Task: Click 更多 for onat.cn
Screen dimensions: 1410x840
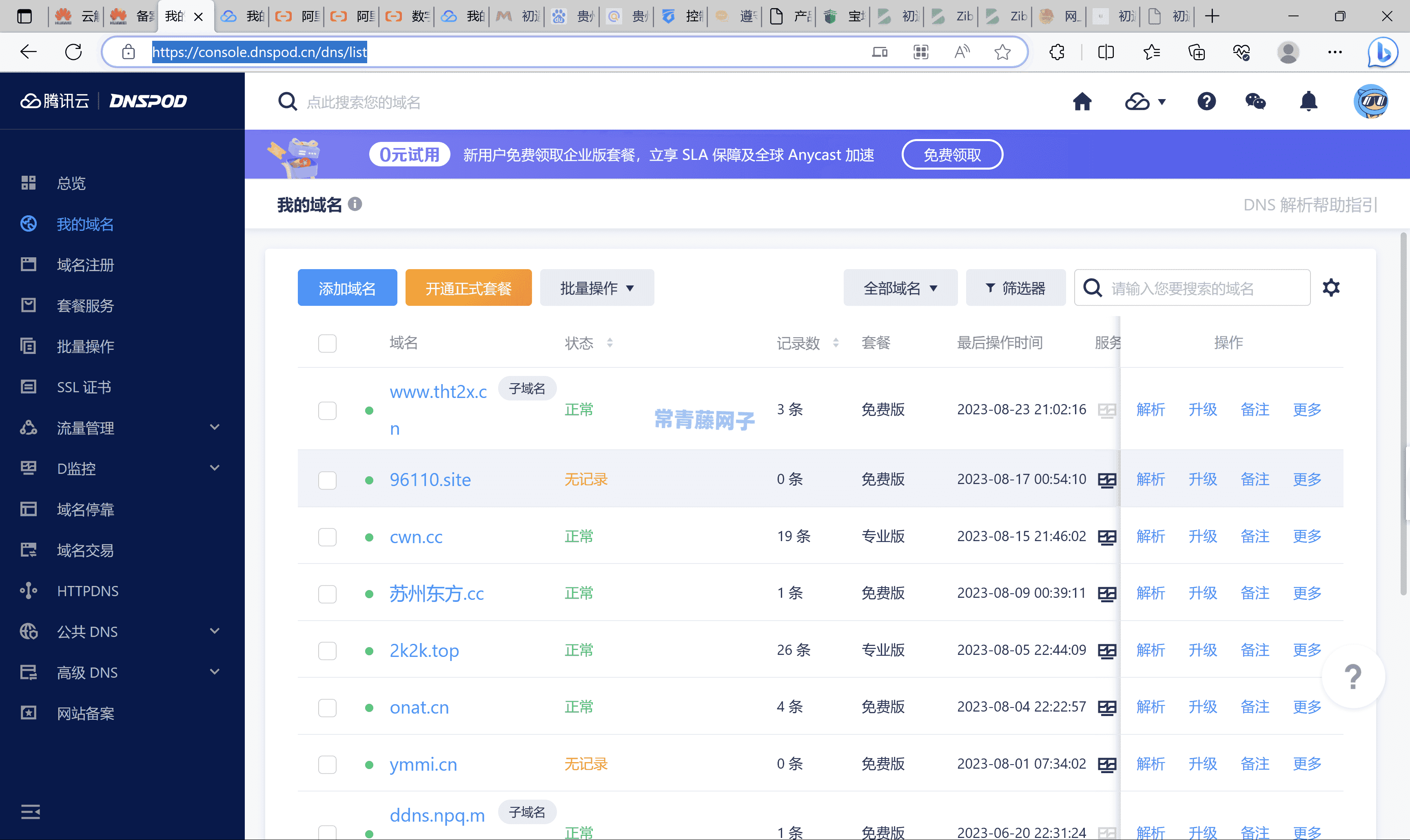Action: pos(1306,707)
